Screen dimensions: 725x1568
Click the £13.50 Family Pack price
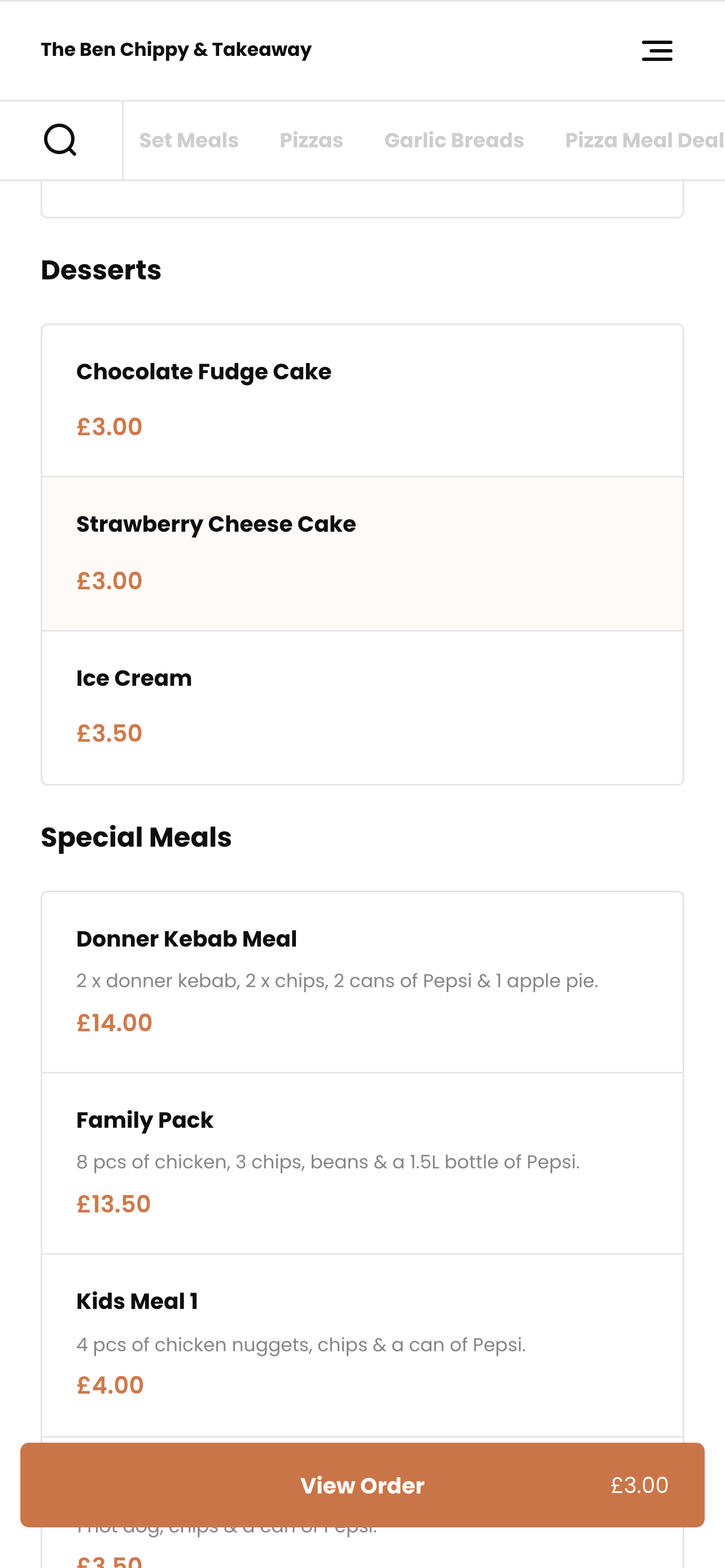tap(114, 1204)
